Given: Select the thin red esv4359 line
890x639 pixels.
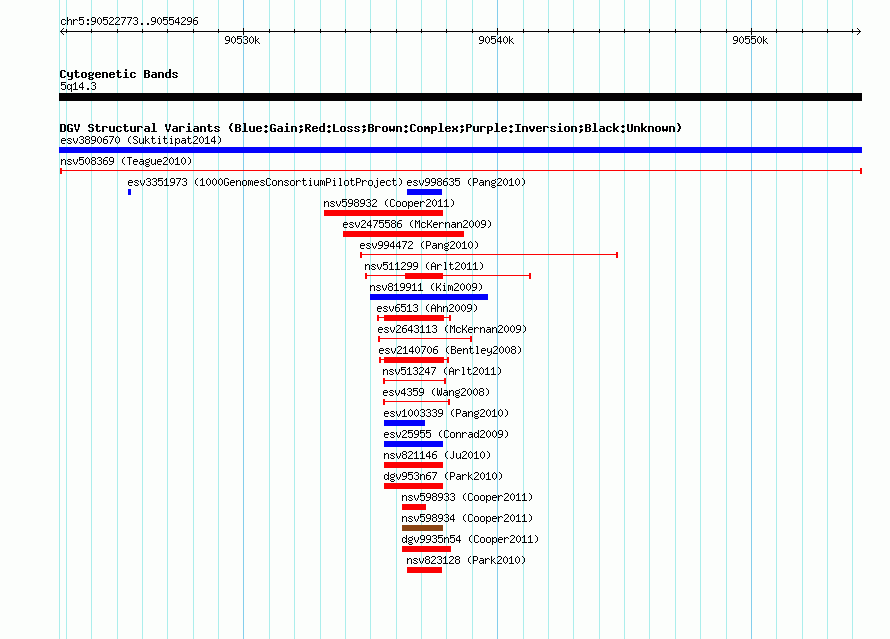Looking at the screenshot, I should tap(416, 402).
